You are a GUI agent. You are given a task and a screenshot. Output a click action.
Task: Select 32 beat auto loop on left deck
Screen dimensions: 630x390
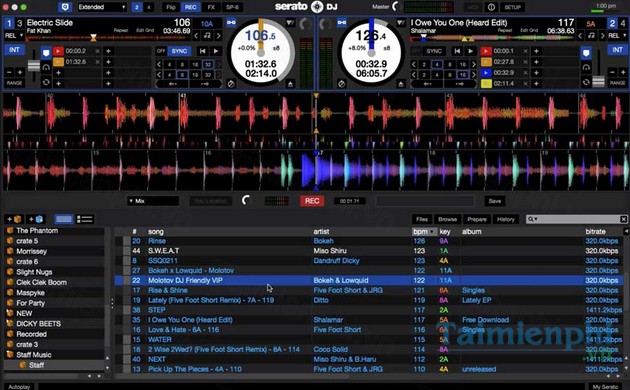pyautogui.click(x=208, y=64)
